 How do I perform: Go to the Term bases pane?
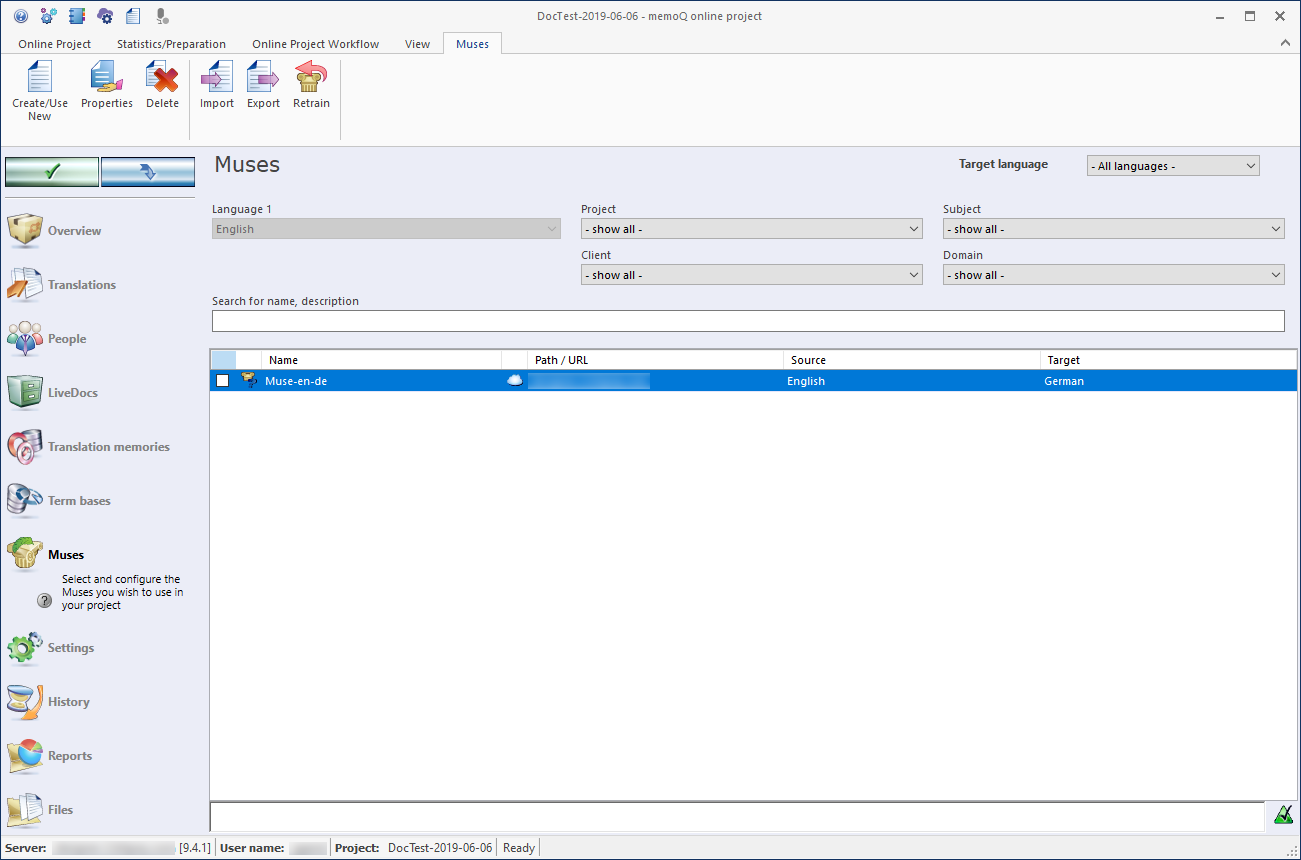(x=79, y=501)
